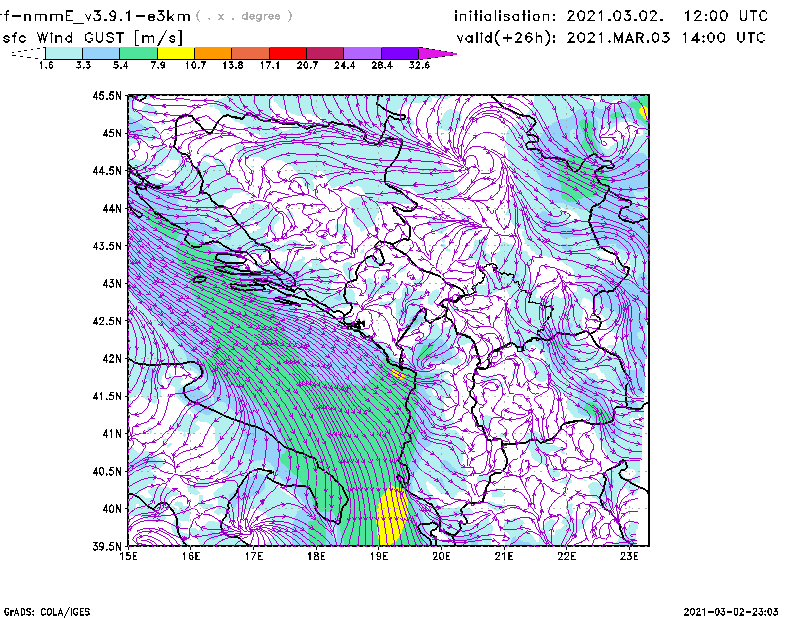Click the 44.5N latitude label
Screen dimensions: 800x618
107,170
